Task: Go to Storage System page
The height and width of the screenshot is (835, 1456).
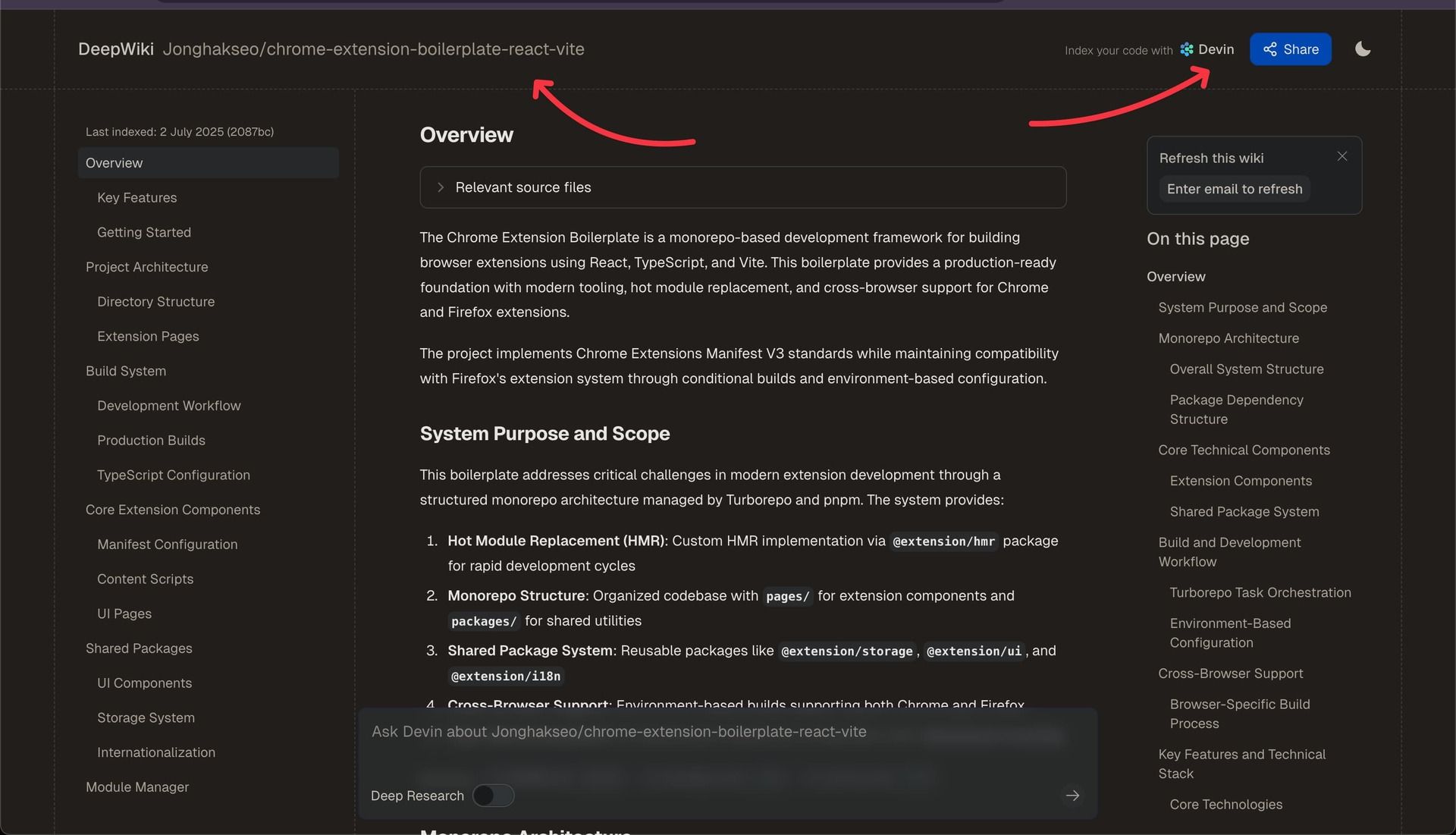Action: pos(146,717)
